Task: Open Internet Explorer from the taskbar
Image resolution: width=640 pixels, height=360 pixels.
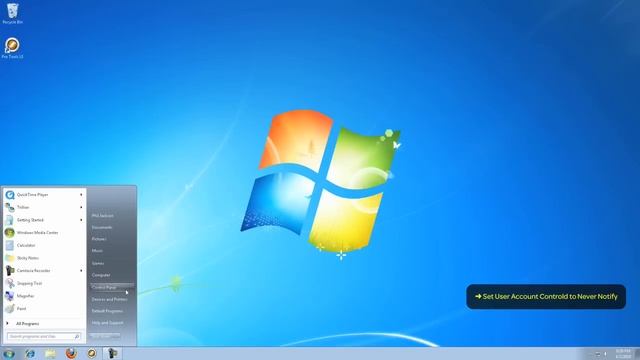Action: click(x=30, y=353)
